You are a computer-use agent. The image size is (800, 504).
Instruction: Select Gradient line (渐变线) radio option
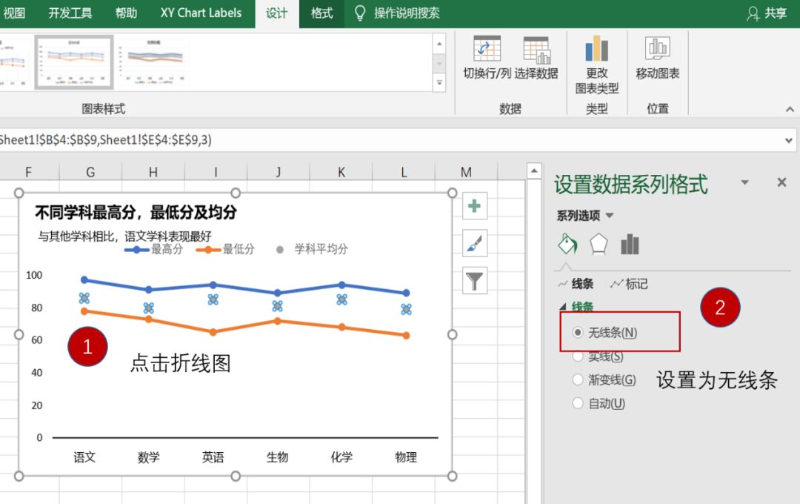point(578,380)
